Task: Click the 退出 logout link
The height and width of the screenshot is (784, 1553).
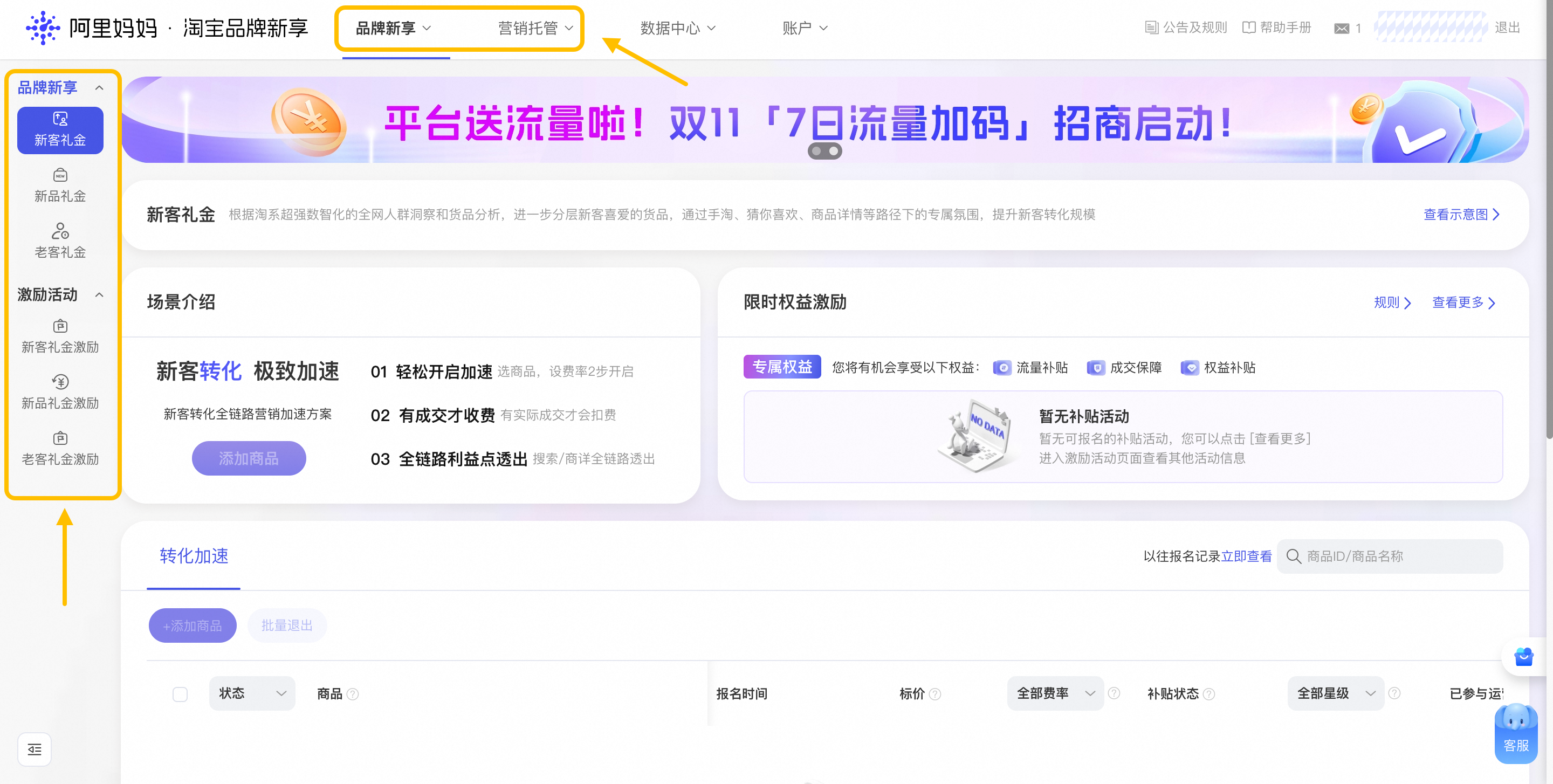Action: click(x=1507, y=27)
